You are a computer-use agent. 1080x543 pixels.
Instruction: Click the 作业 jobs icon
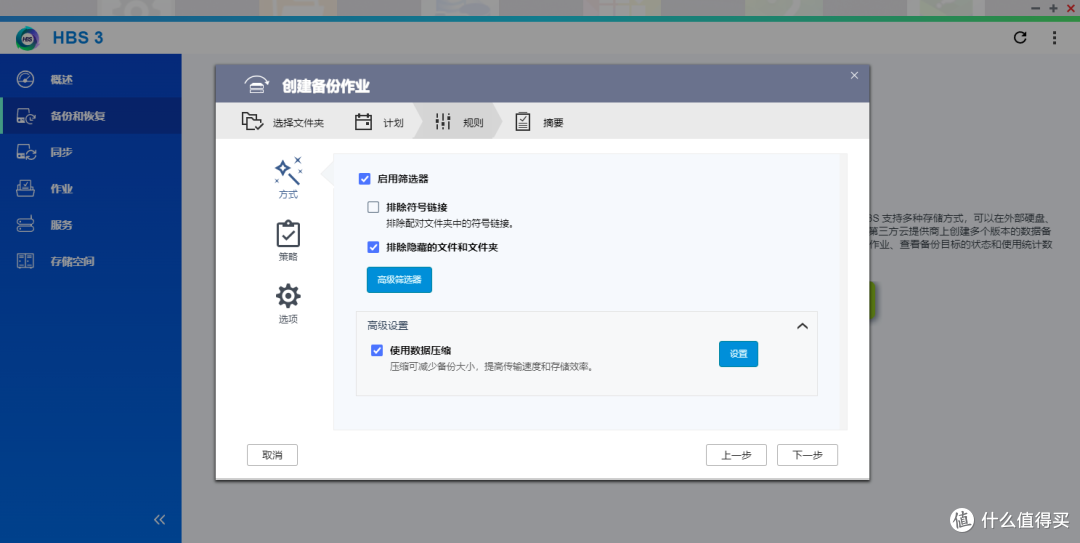point(25,188)
